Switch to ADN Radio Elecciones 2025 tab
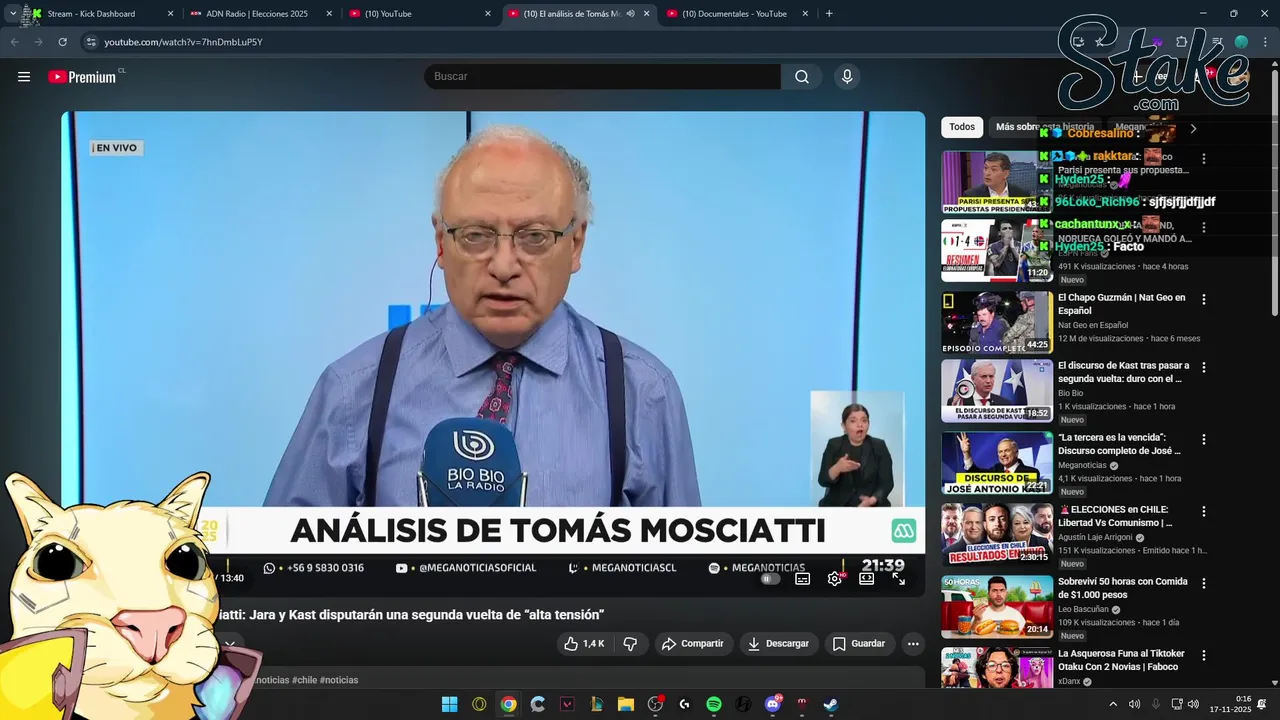The height and width of the screenshot is (720, 1280). (x=259, y=14)
